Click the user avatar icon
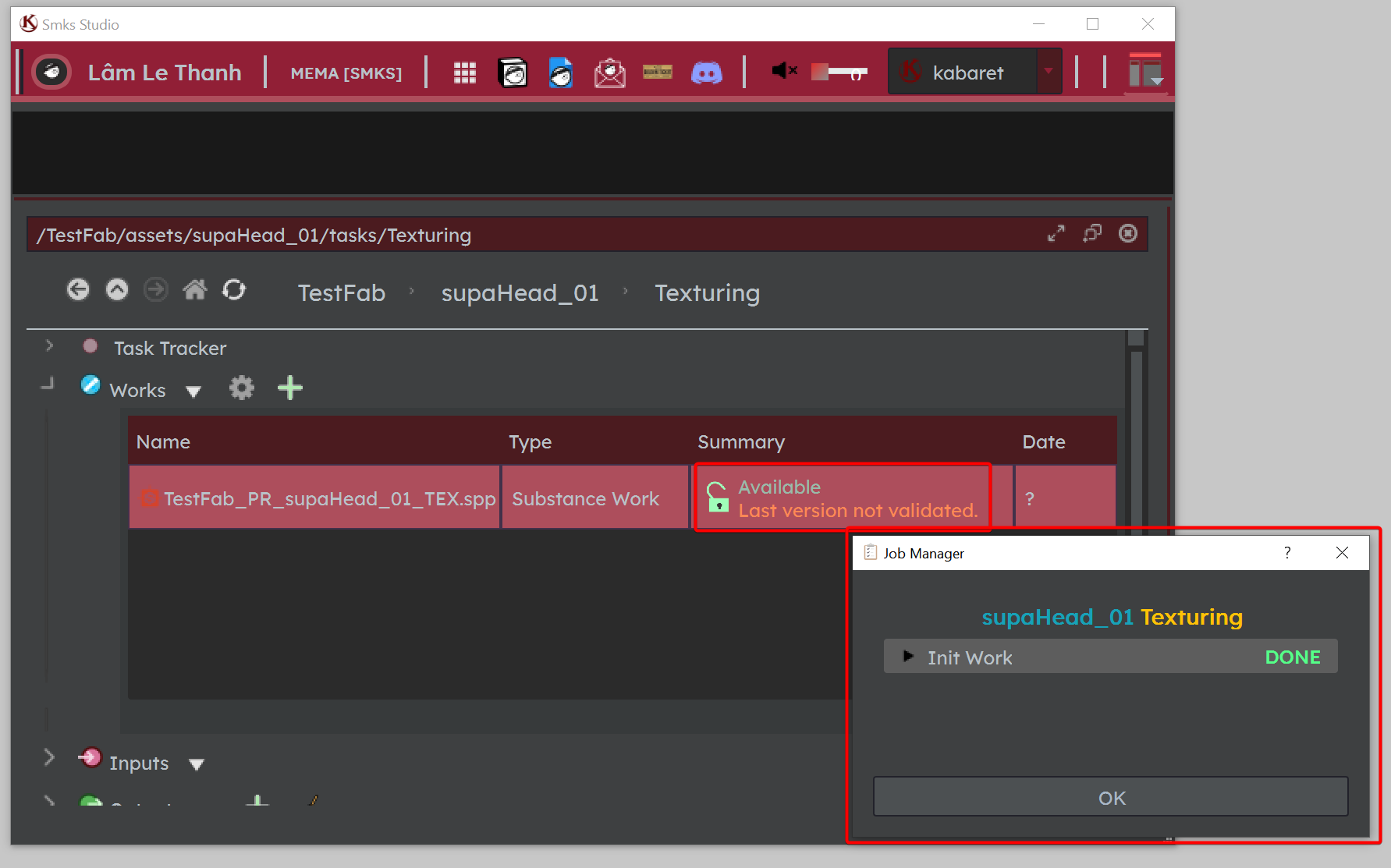1391x868 pixels. click(51, 73)
